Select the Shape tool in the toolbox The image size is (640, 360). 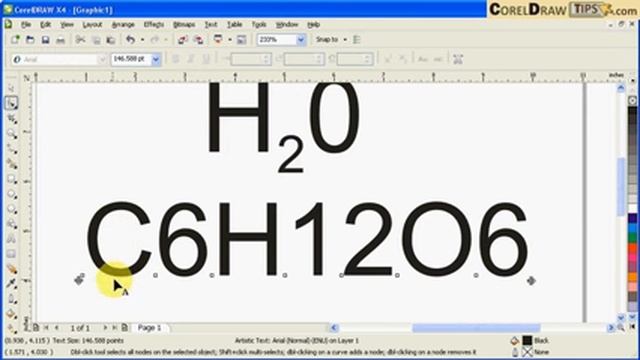[11, 103]
